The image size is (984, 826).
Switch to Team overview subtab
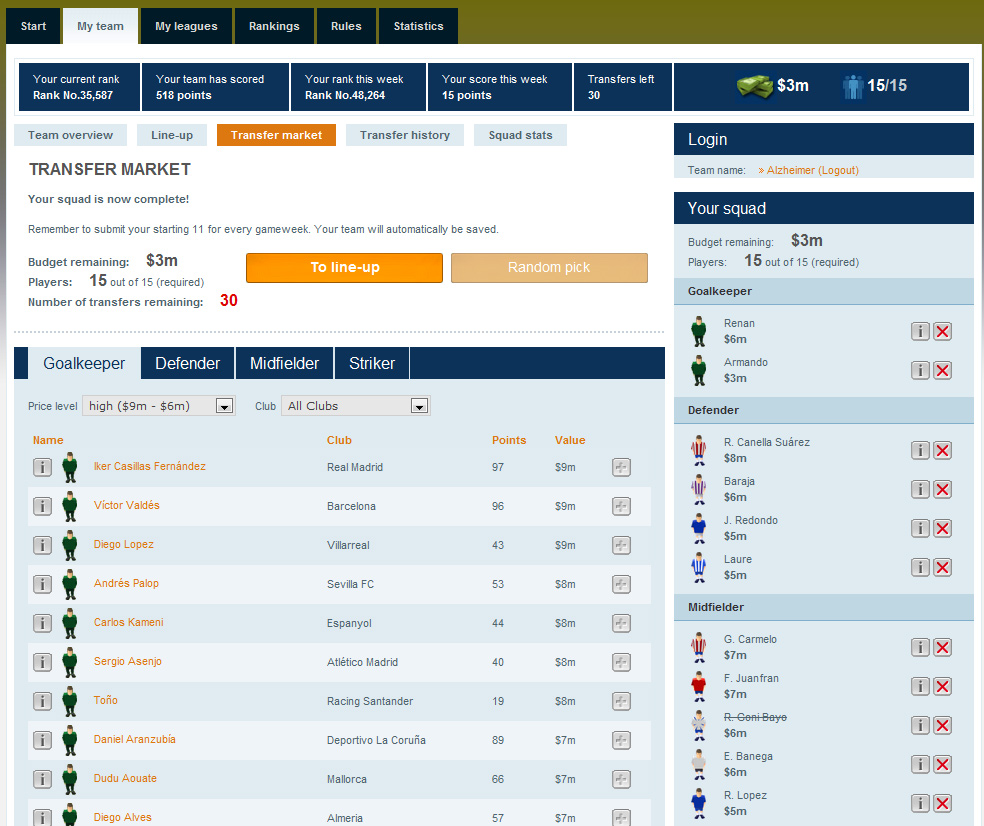(70, 135)
